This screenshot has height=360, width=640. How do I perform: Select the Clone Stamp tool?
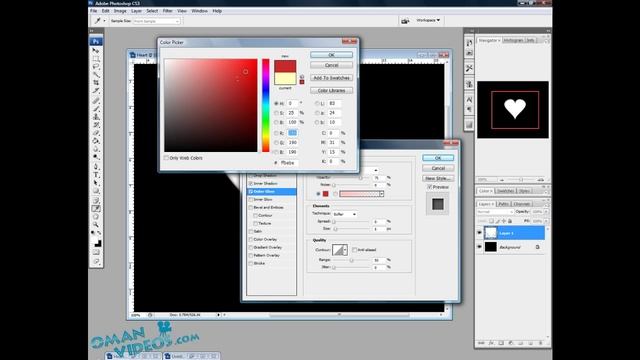(x=96, y=117)
